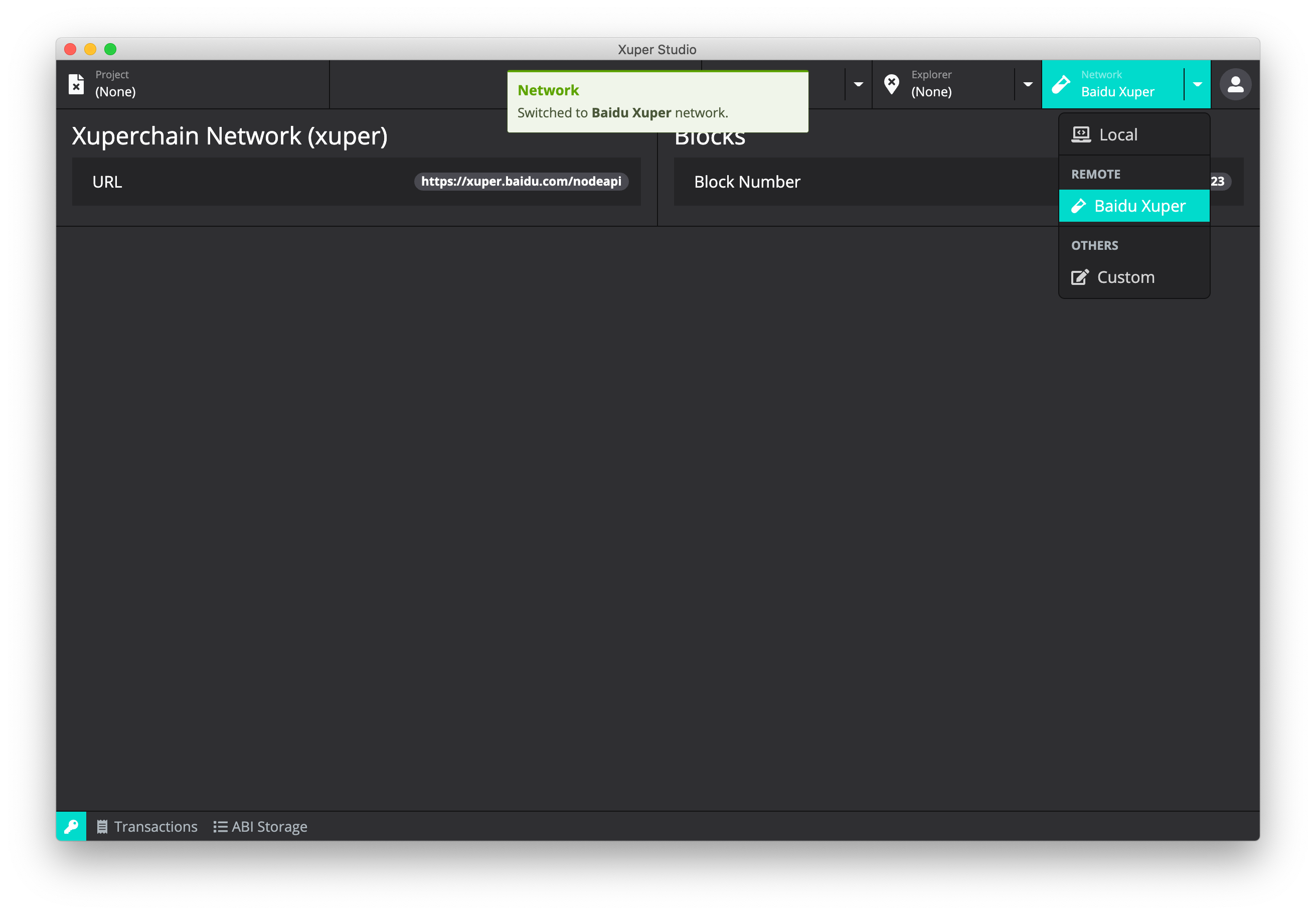
Task: Click the Project file icon
Action: coord(76,84)
